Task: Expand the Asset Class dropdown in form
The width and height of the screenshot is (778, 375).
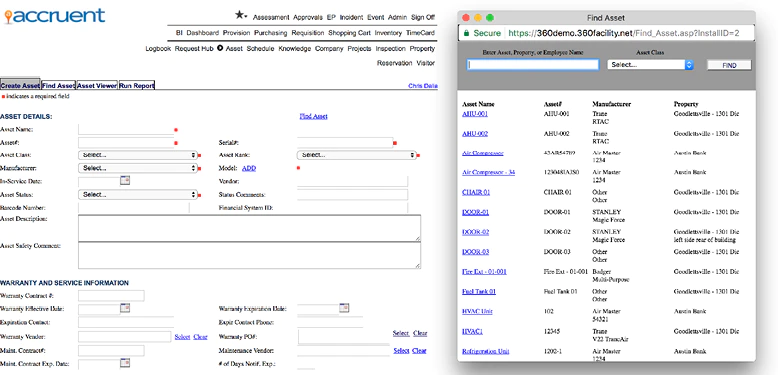Action: [138, 155]
